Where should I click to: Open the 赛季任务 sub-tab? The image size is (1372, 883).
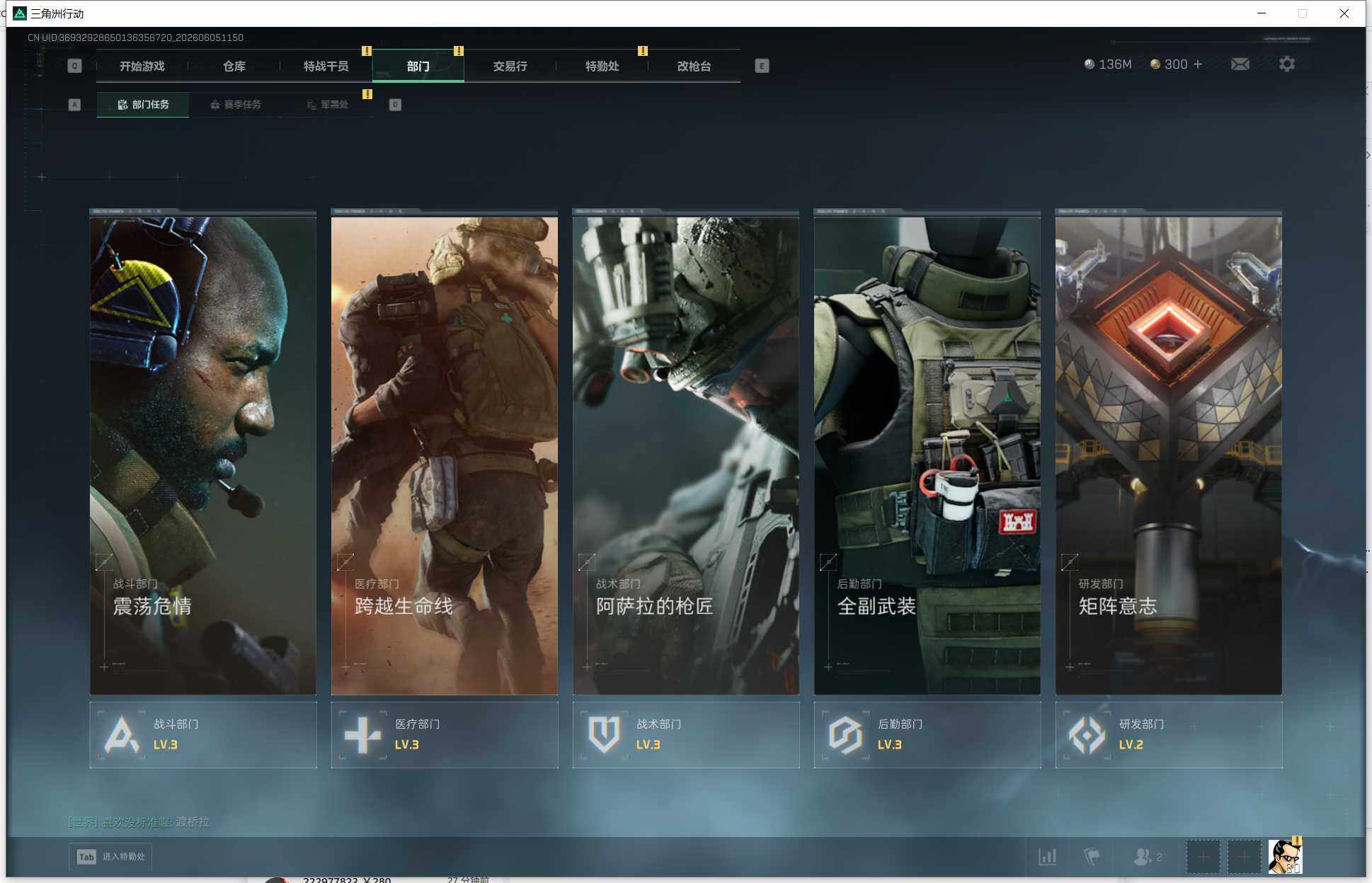point(236,105)
